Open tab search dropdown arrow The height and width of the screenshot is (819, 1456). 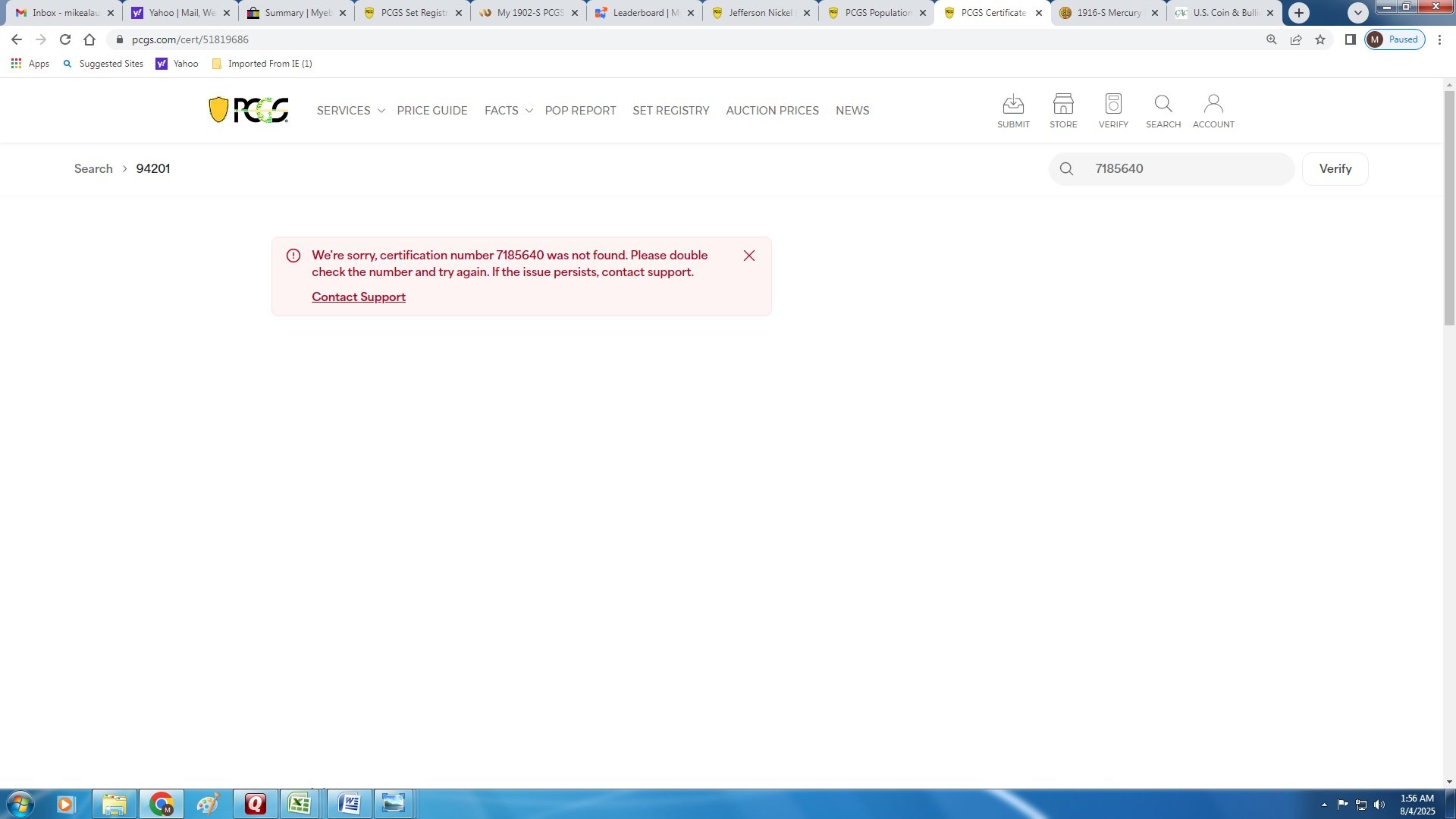coord(1358,13)
